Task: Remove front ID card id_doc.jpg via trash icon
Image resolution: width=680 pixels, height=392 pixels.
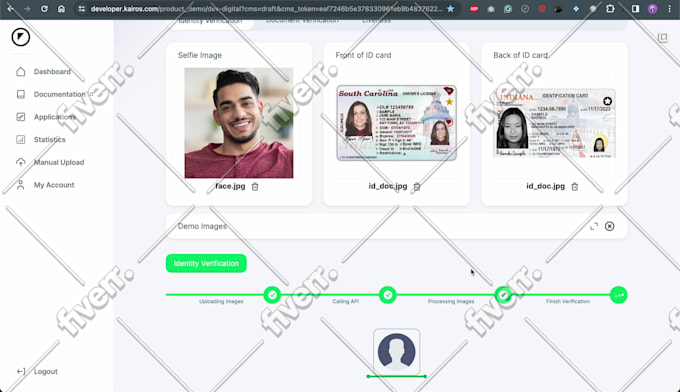Action: 417,186
